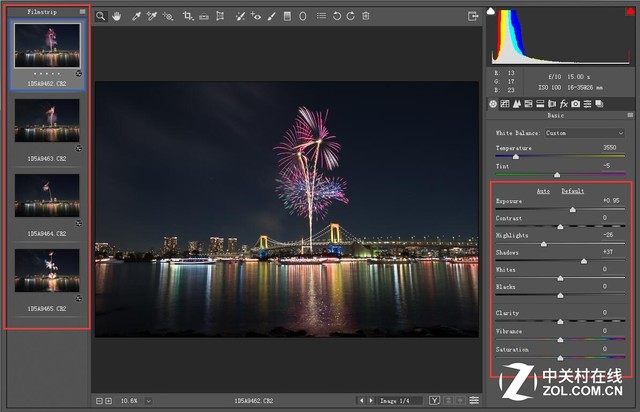Zoom in with the plus button
Viewport: 640px width, 412px height.
[109, 401]
